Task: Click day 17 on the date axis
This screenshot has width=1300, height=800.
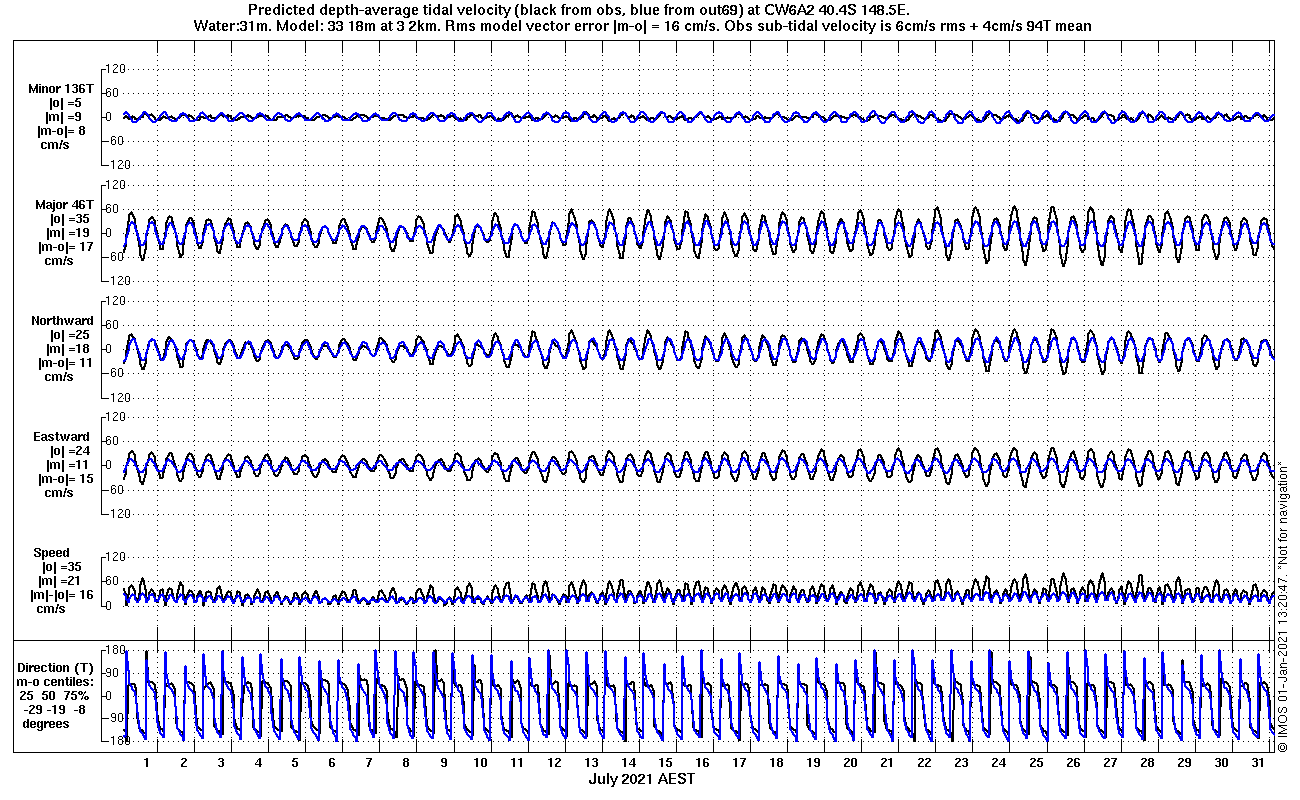Action: pyautogui.click(x=739, y=762)
